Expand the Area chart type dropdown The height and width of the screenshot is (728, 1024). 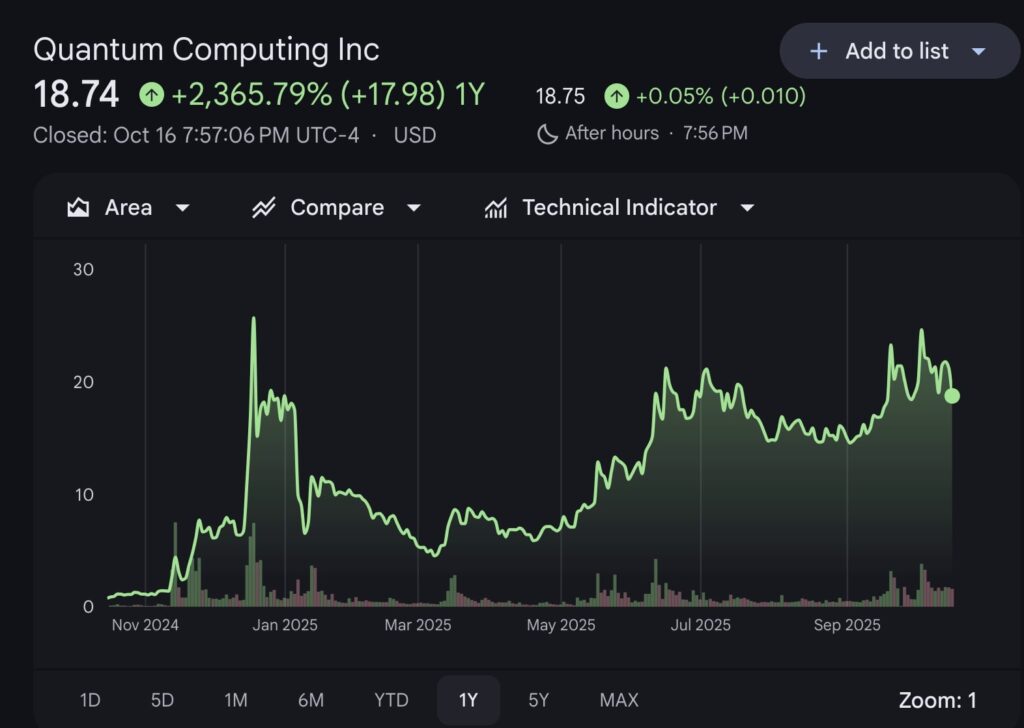(182, 208)
